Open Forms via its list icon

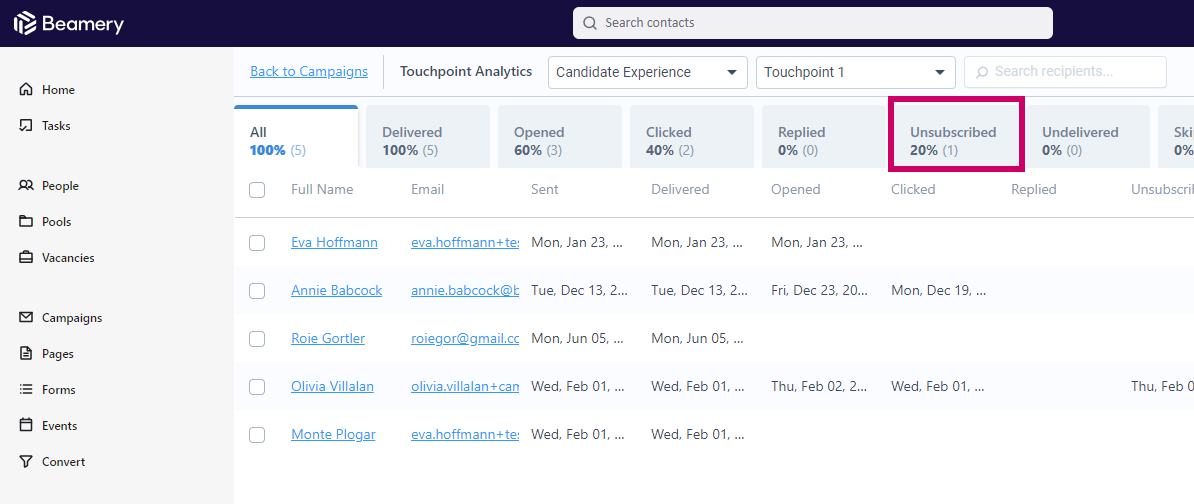point(27,389)
